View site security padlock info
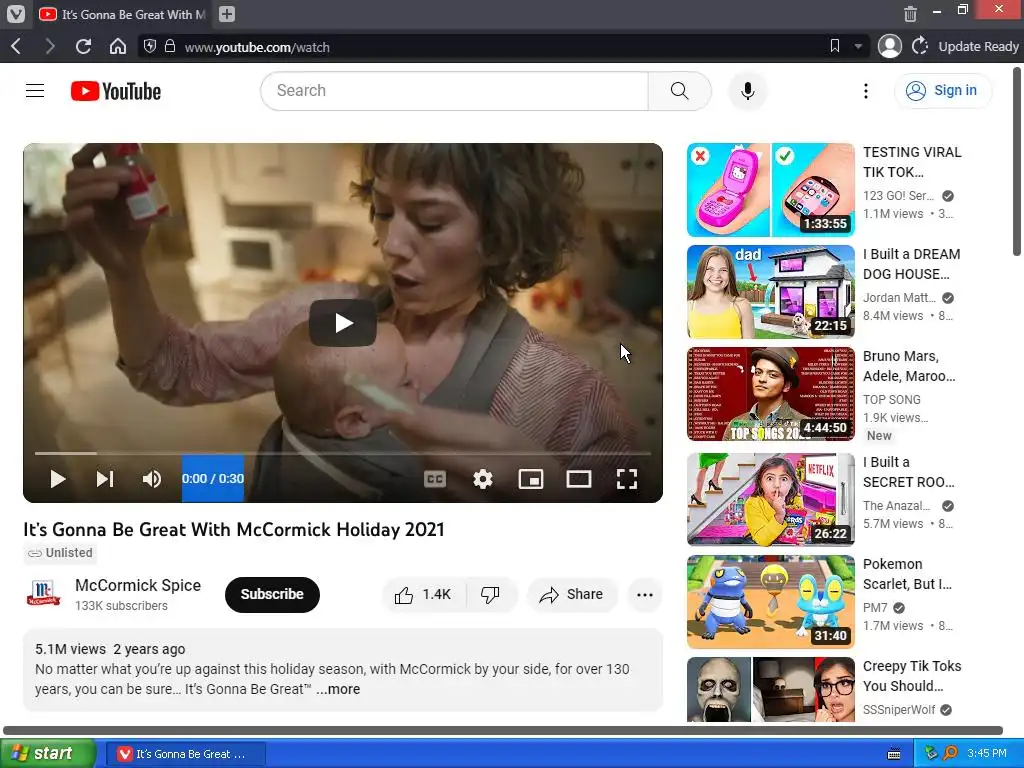The height and width of the screenshot is (768, 1024). [x=170, y=46]
